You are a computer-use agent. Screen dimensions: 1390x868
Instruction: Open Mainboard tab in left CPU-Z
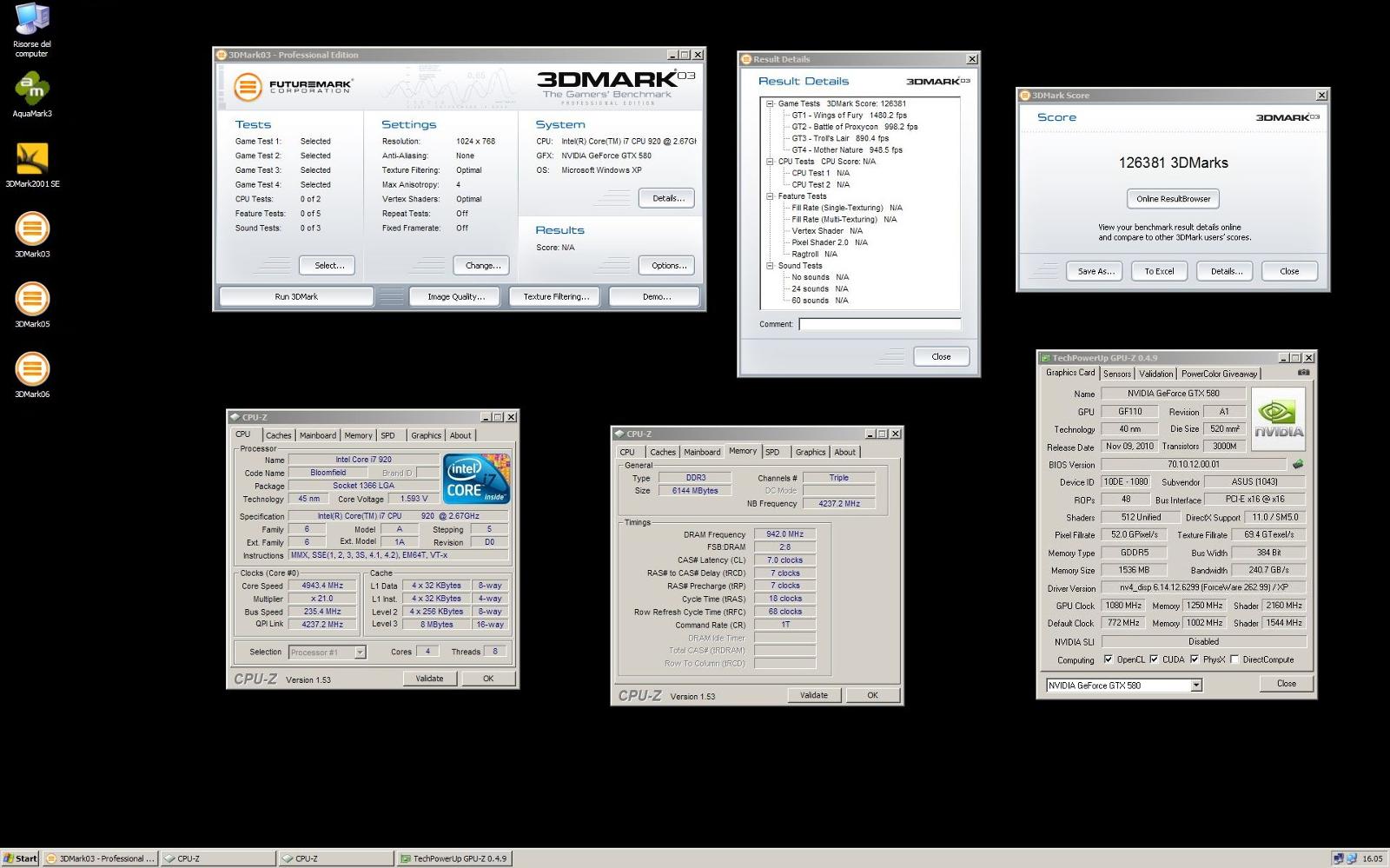click(x=318, y=435)
